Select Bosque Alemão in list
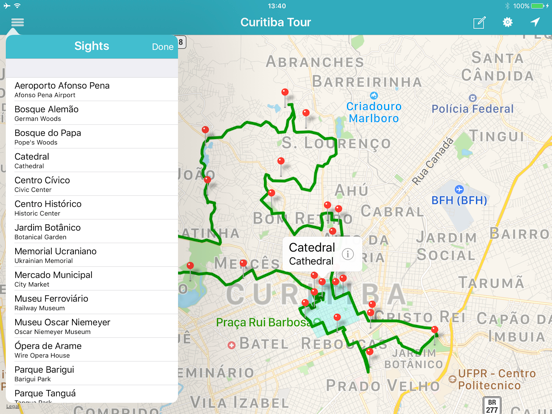 92,113
